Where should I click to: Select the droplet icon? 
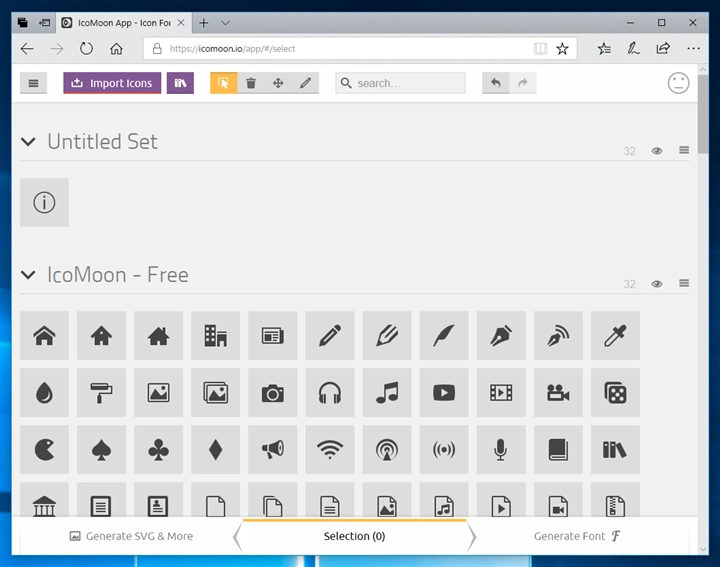[x=45, y=393]
